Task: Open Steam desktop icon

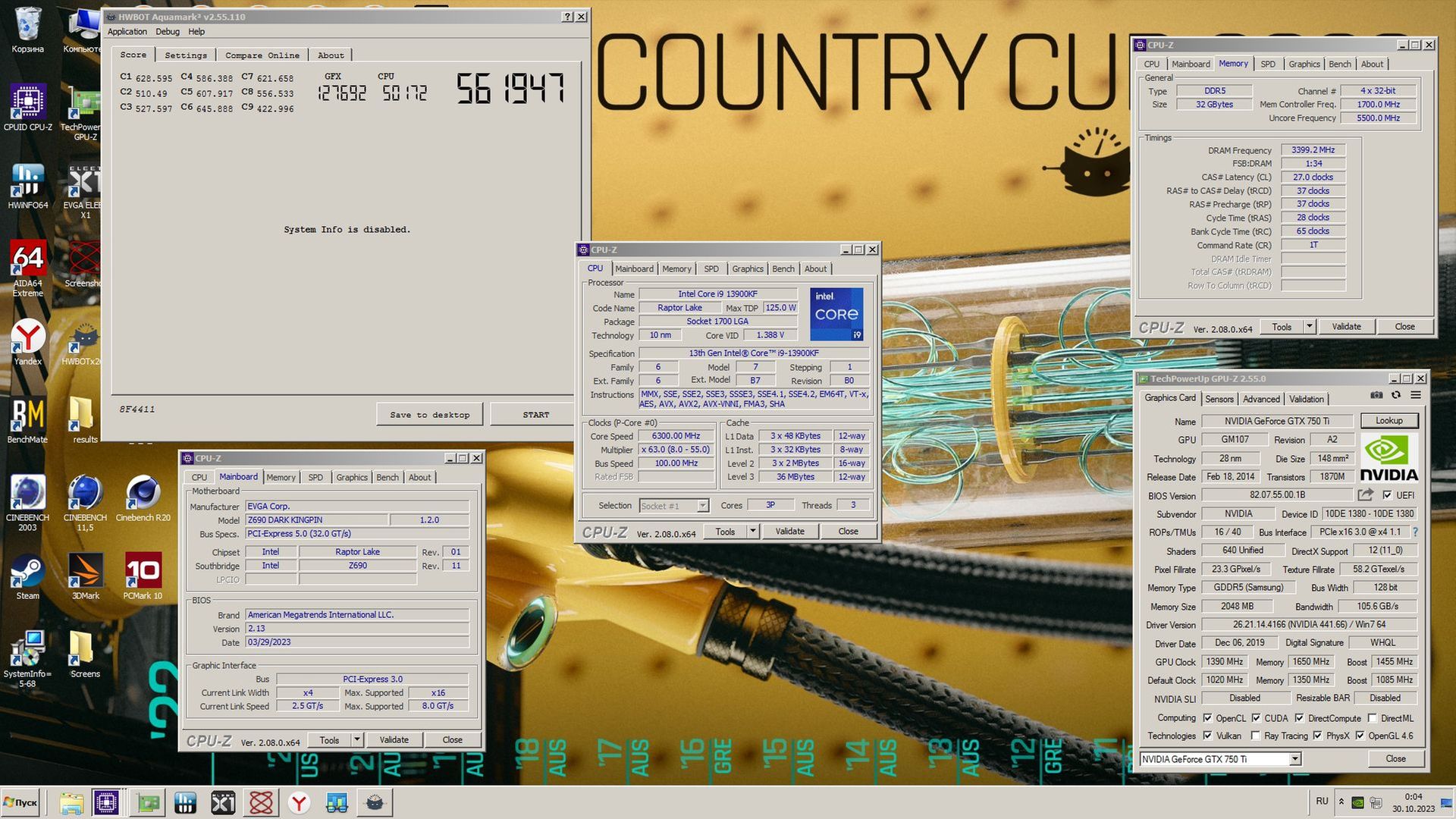Action: click(27, 576)
